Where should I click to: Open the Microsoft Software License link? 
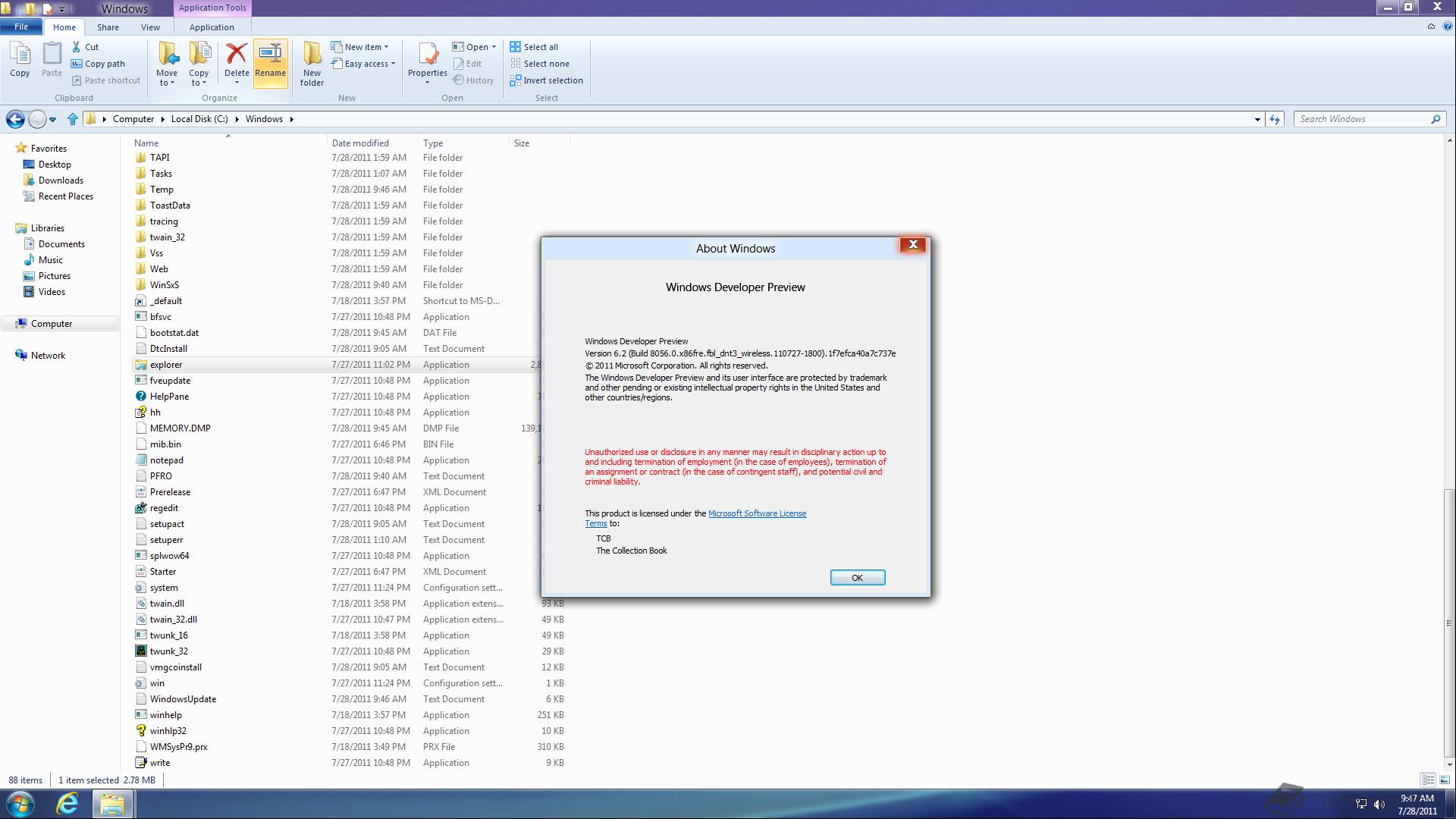(x=756, y=513)
